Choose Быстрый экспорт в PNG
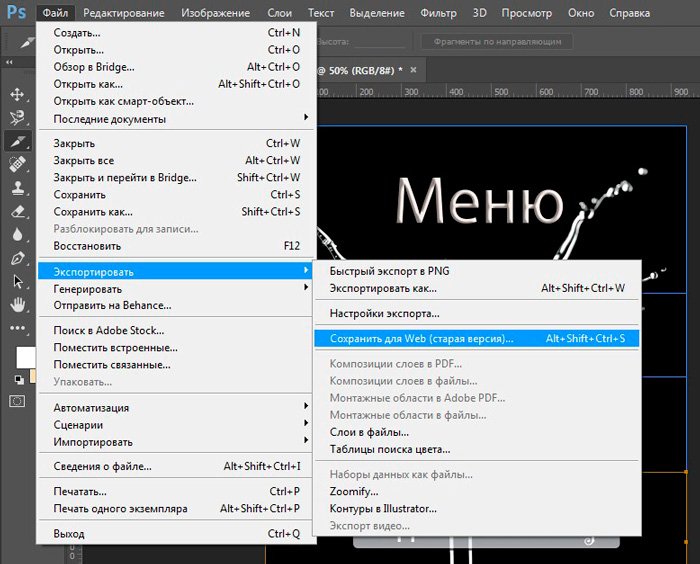The width and height of the screenshot is (700, 564). coord(477,271)
